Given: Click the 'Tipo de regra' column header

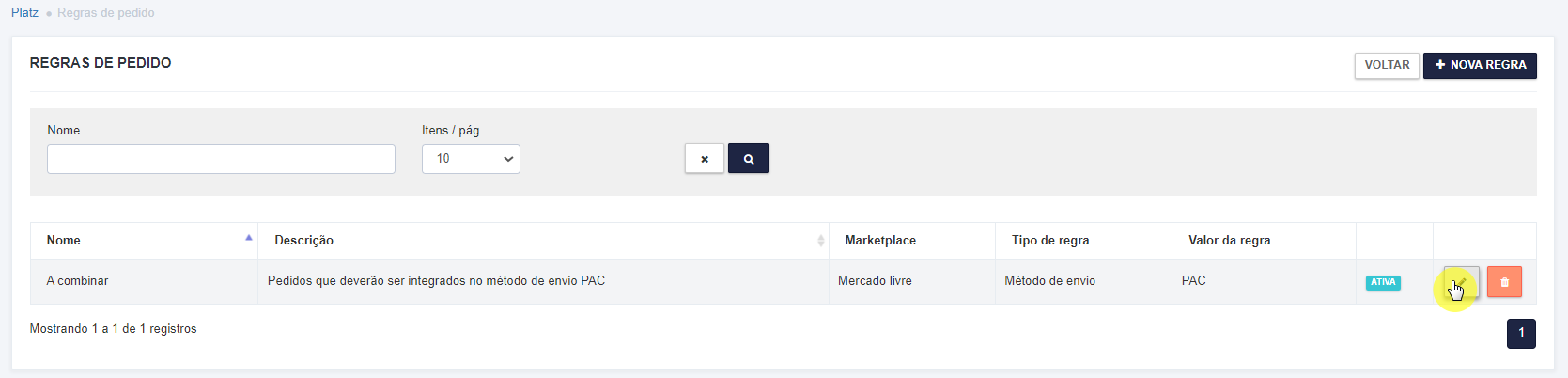Looking at the screenshot, I should (x=1050, y=241).
